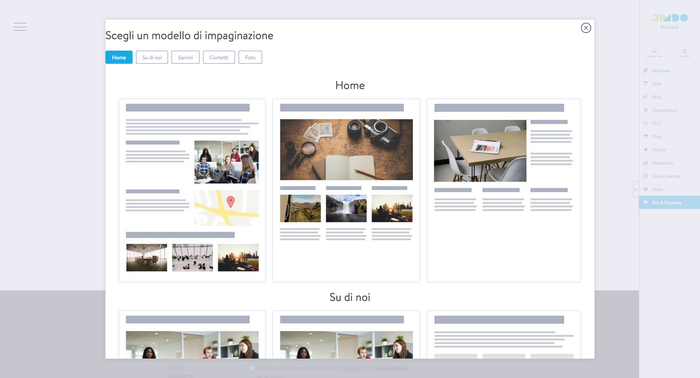Open Partner from the sidebar

coord(669,150)
